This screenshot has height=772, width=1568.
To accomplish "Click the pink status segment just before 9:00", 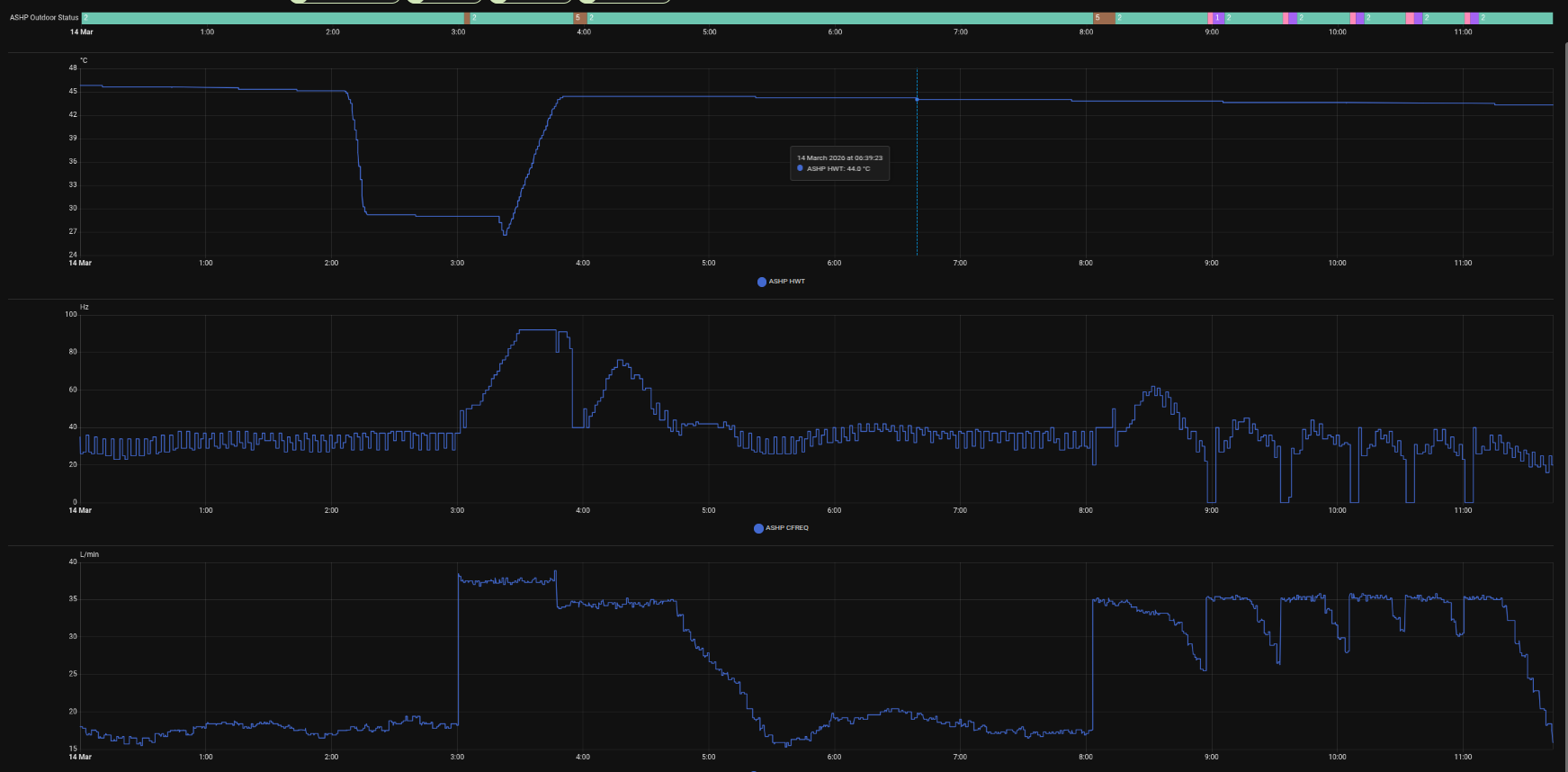I will click(1210, 18).
